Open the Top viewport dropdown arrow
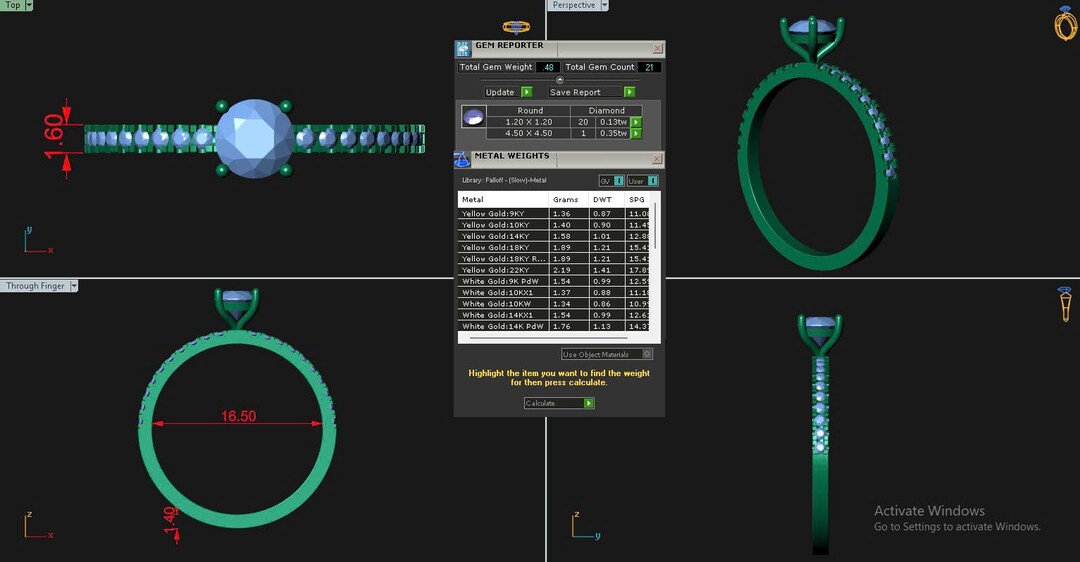 (29, 5)
